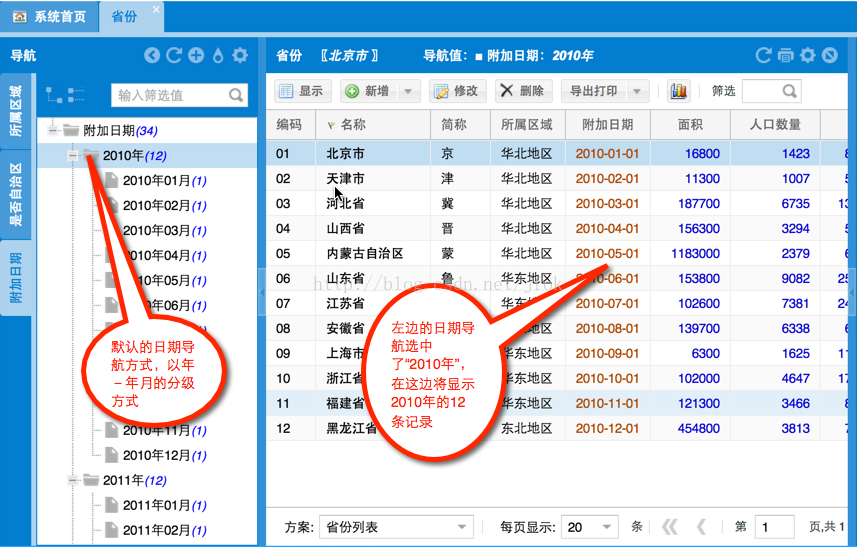Open the 方案 省份列表 dropdown

(x=463, y=527)
